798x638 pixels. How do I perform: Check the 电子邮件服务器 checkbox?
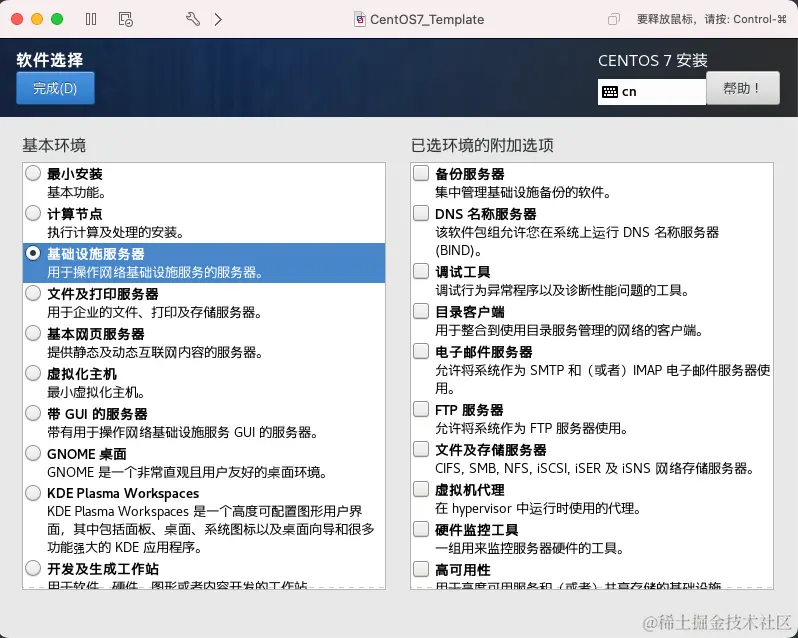point(421,351)
